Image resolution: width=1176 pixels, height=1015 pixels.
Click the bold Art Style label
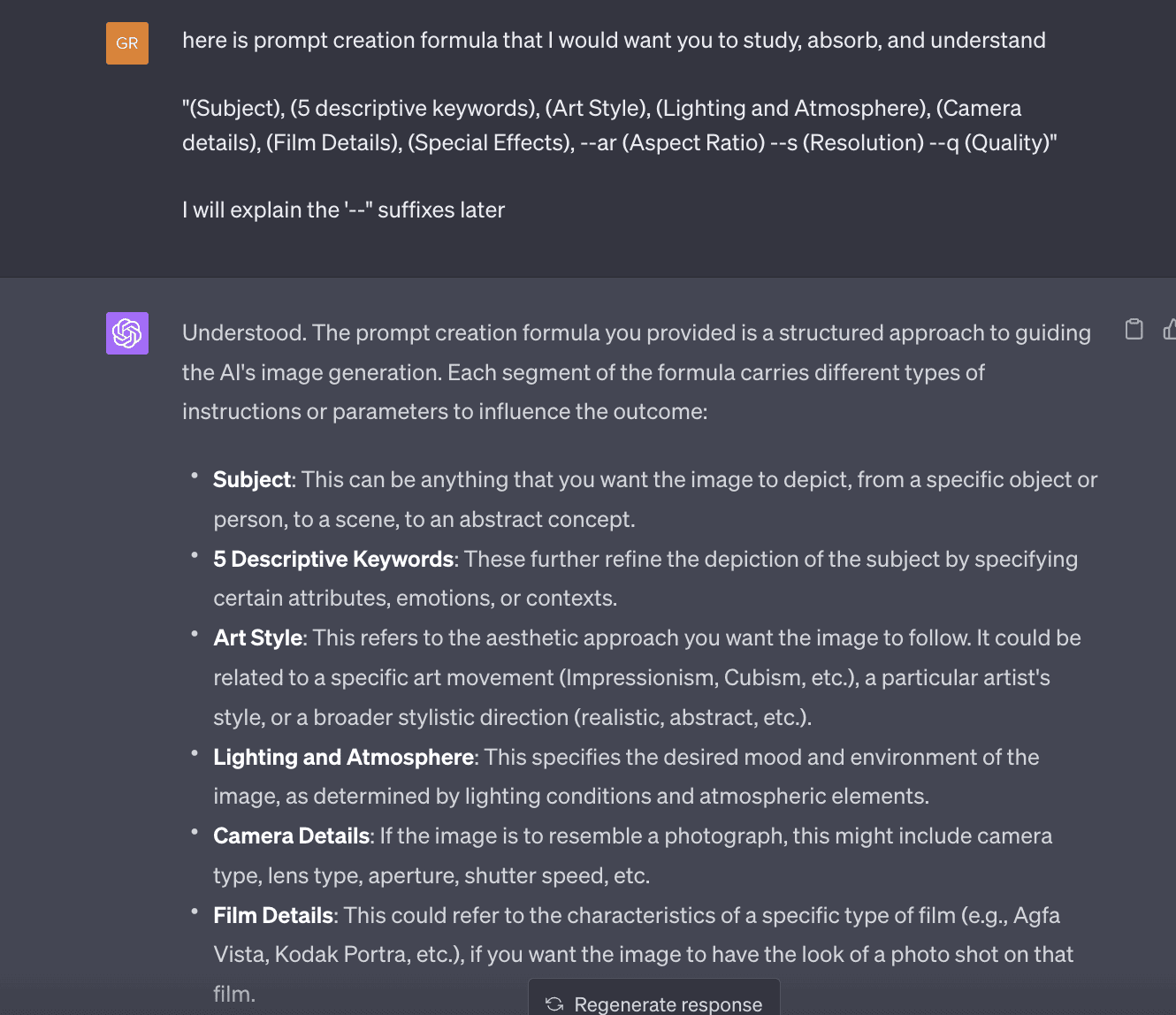(257, 637)
